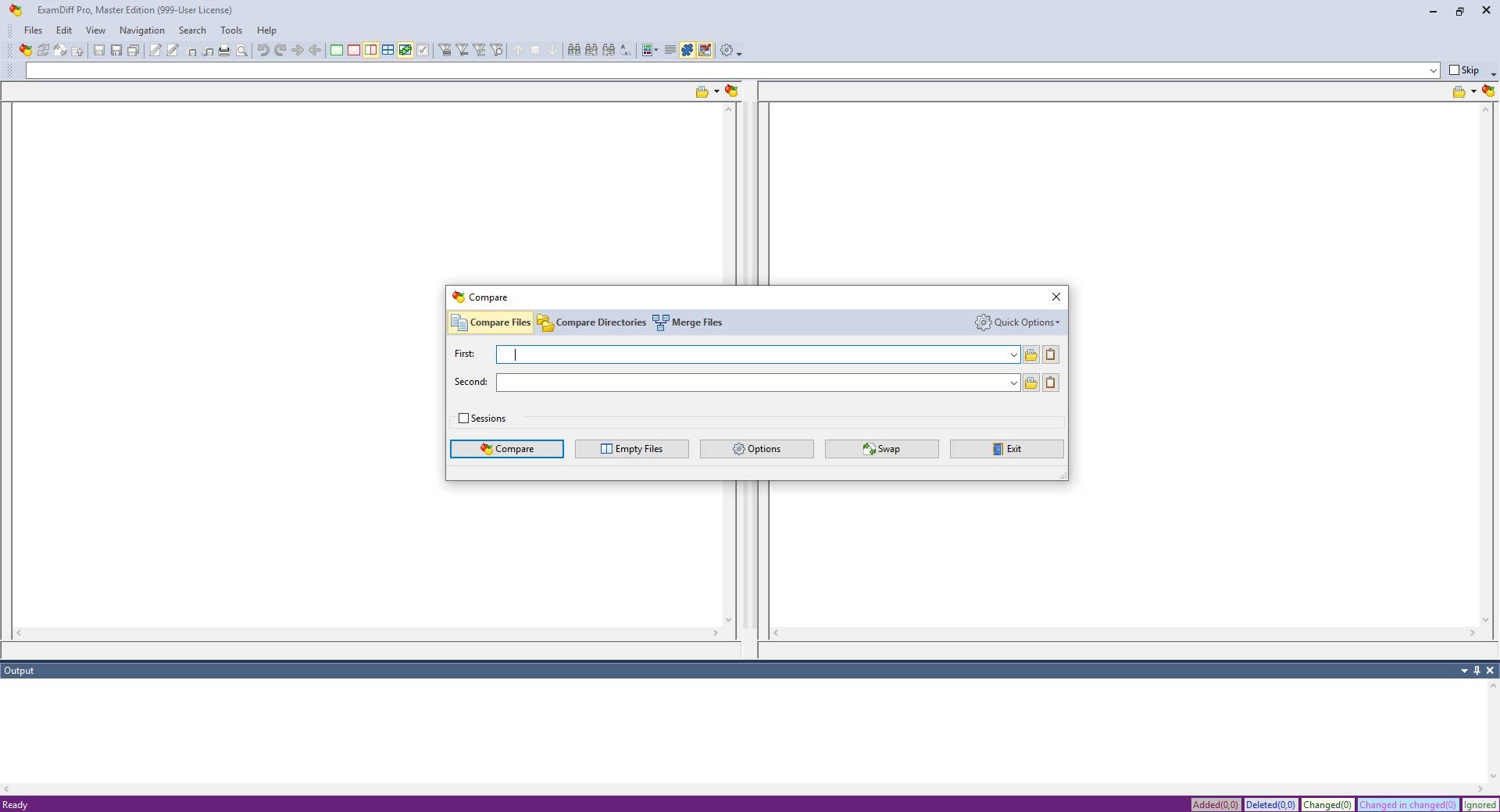Close the Output panel
The image size is (1500, 812).
pos(1490,671)
